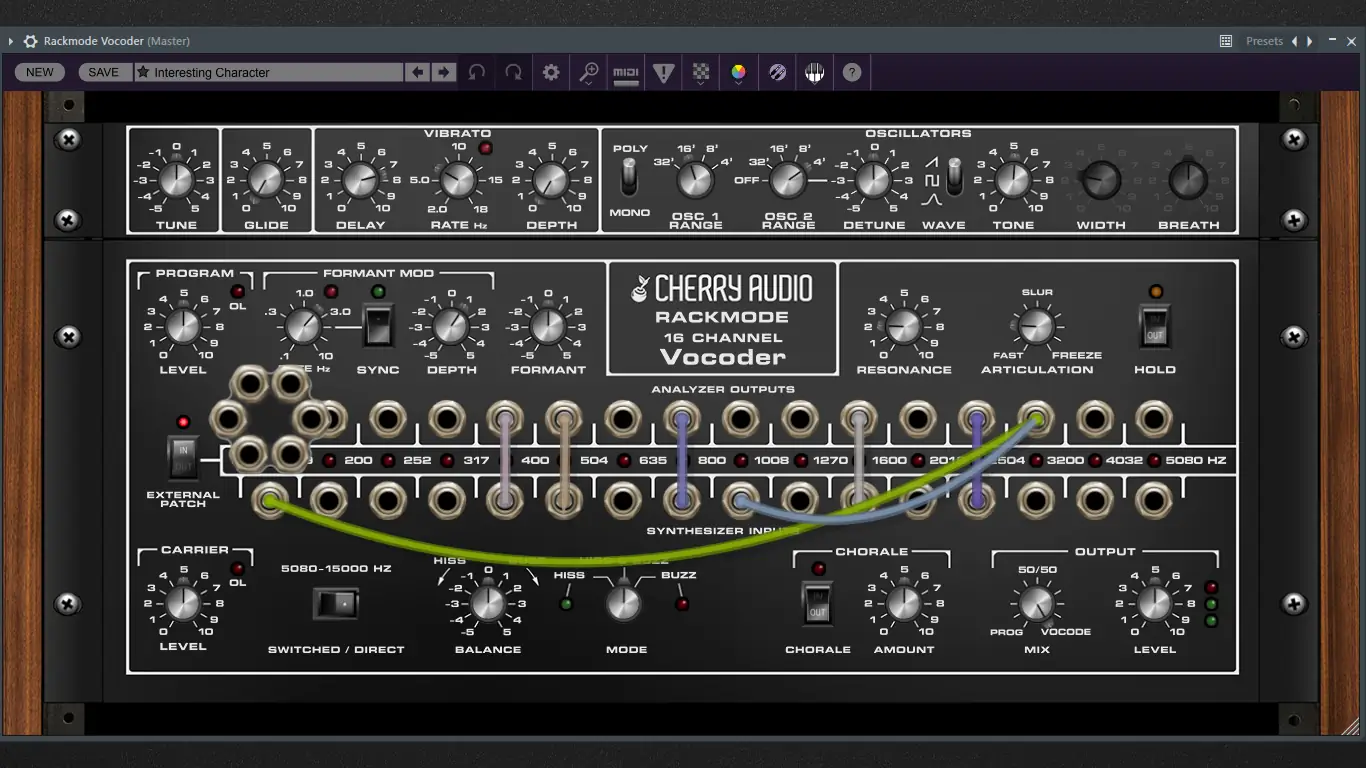Click the ARTICULATION knob
This screenshot has height=768, width=1366.
pos(1036,326)
